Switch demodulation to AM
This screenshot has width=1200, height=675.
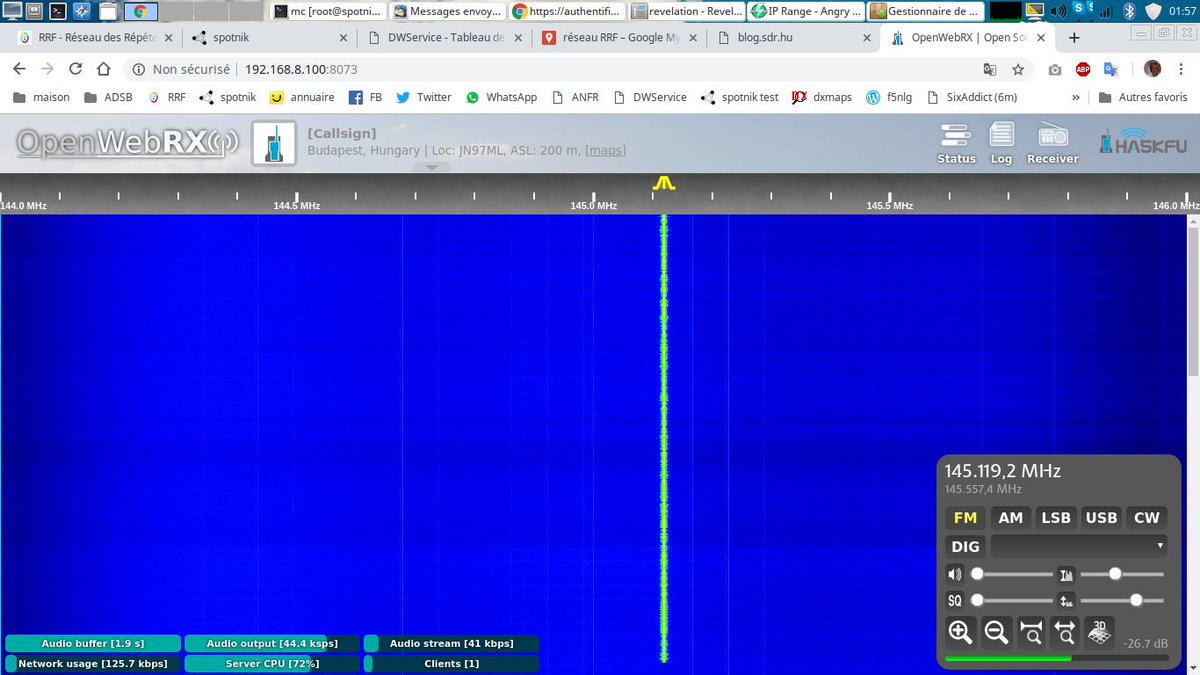pos(1010,517)
